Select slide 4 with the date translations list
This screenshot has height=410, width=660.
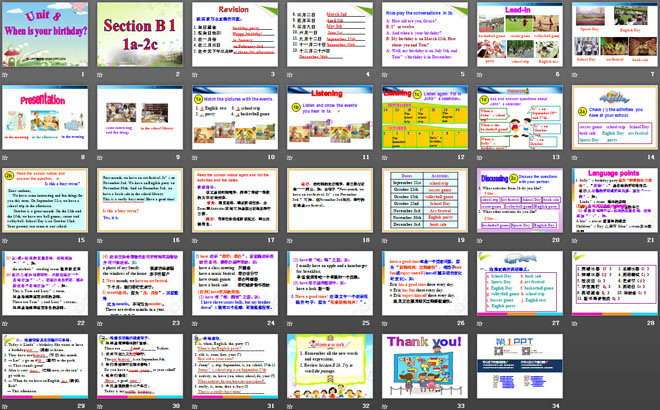330,34
